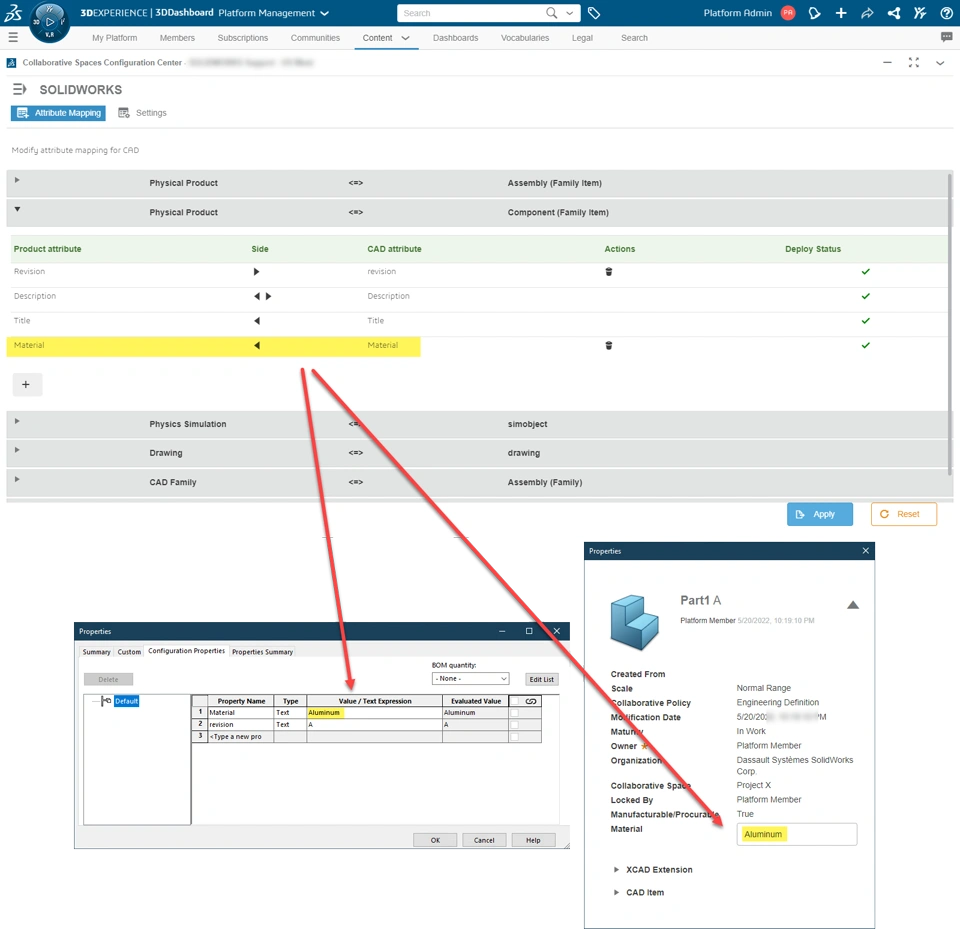
Task: Toggle the header checkbox in property table
Action: [x=514, y=701]
